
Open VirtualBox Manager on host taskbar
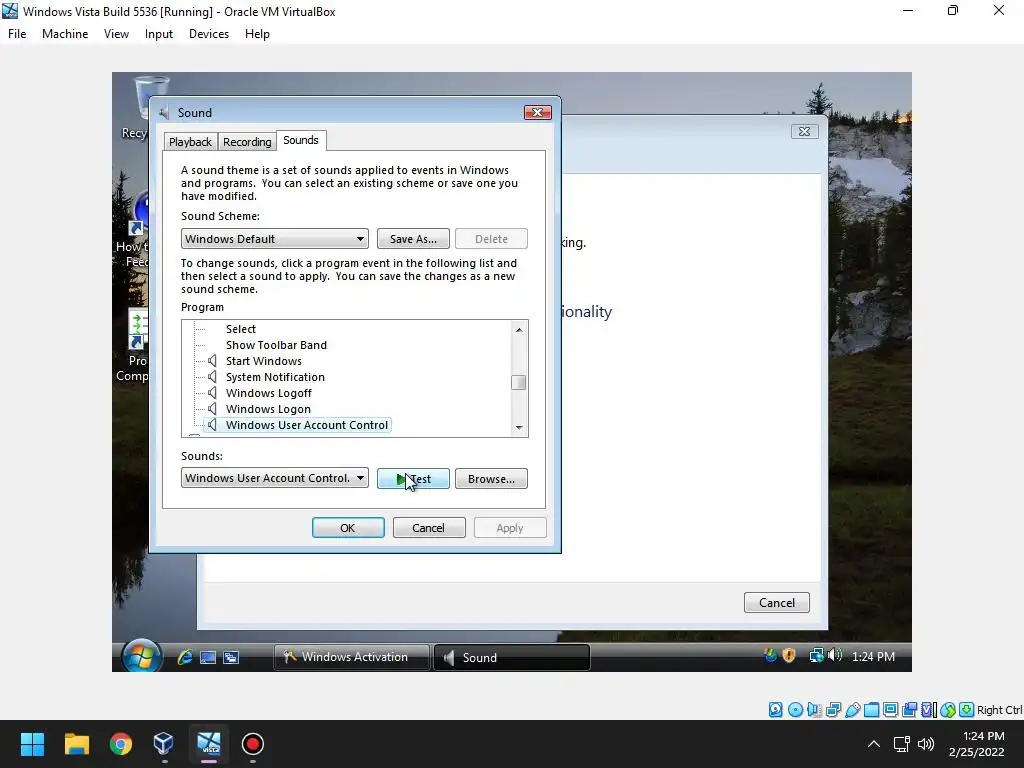click(164, 744)
